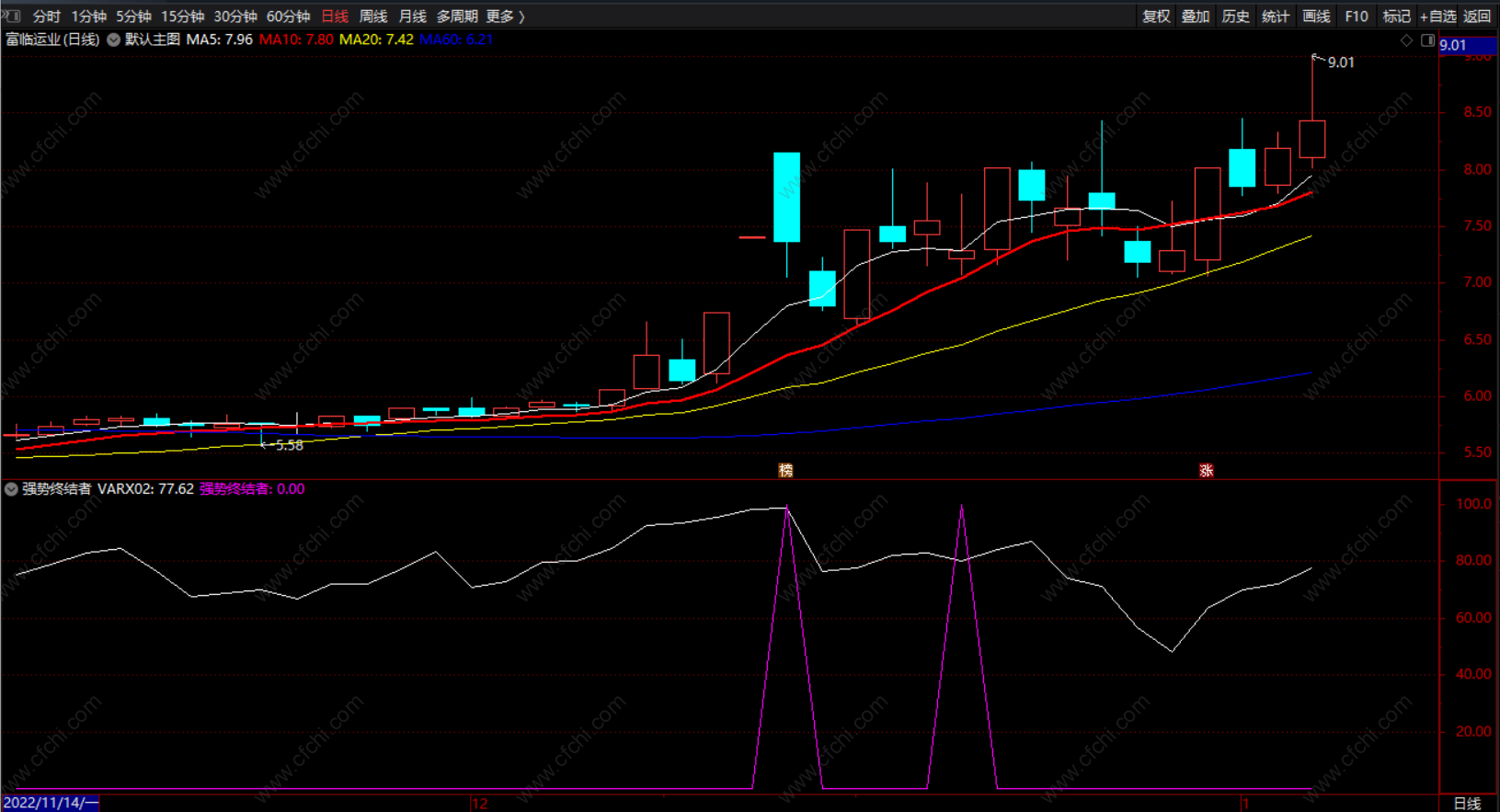Click the tall cyan candlestick above 榜

[786, 197]
